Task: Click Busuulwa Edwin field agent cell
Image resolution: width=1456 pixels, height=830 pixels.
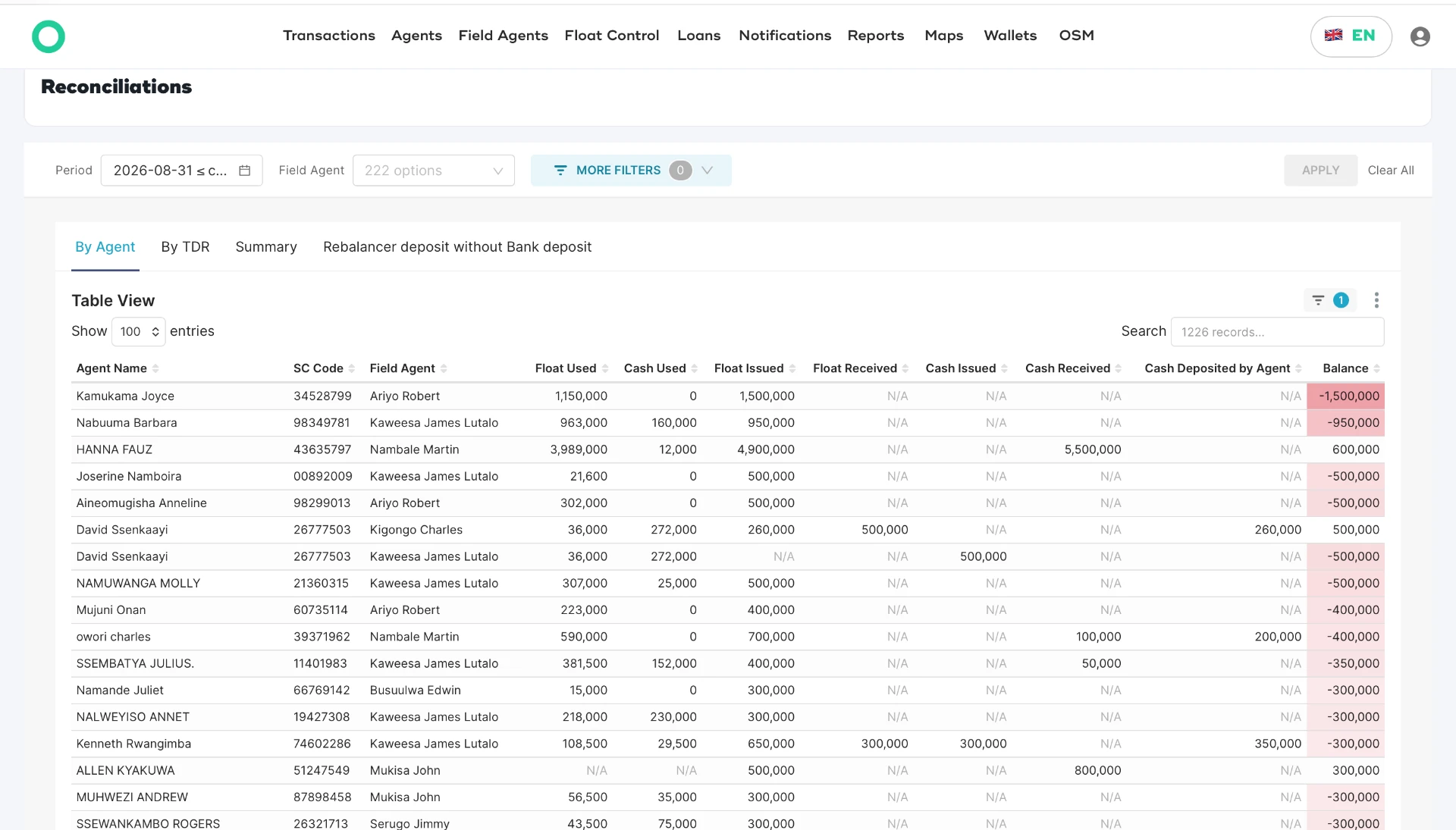Action: coord(416,691)
